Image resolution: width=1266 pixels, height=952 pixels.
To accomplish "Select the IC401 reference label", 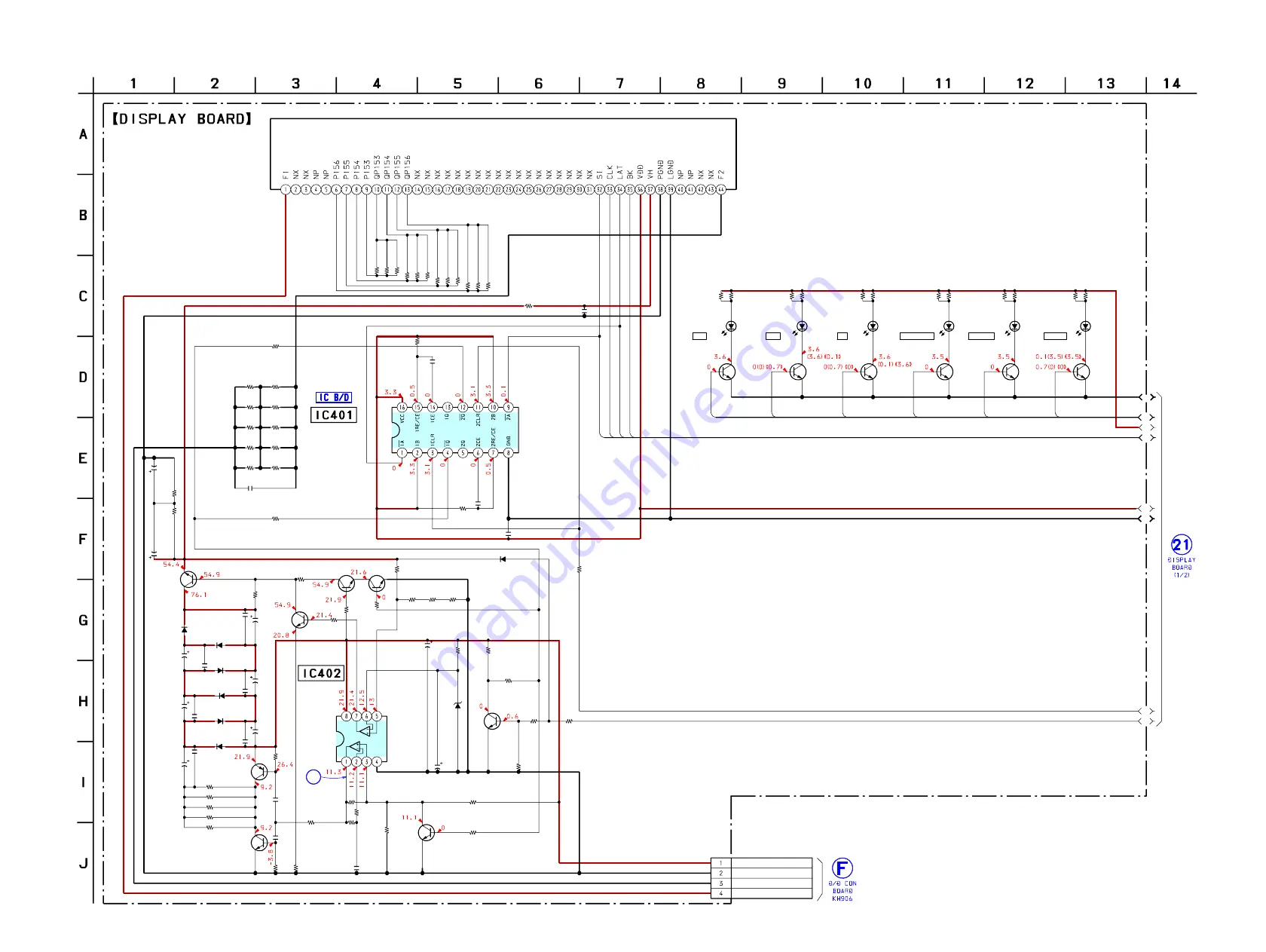I will point(334,415).
